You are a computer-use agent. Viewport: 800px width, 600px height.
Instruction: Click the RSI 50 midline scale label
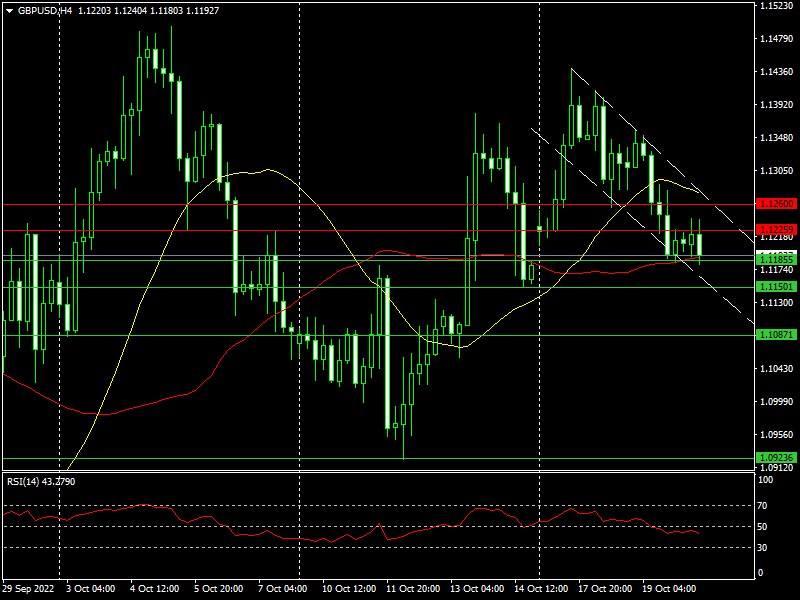[763, 527]
